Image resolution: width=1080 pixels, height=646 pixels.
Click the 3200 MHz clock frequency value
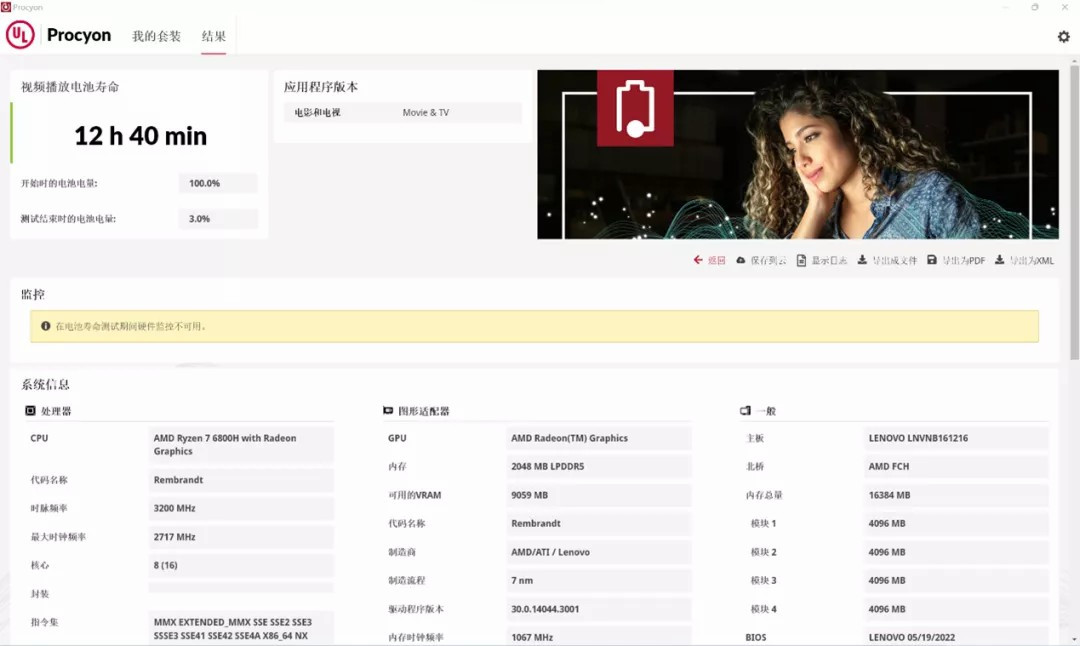(x=241, y=508)
